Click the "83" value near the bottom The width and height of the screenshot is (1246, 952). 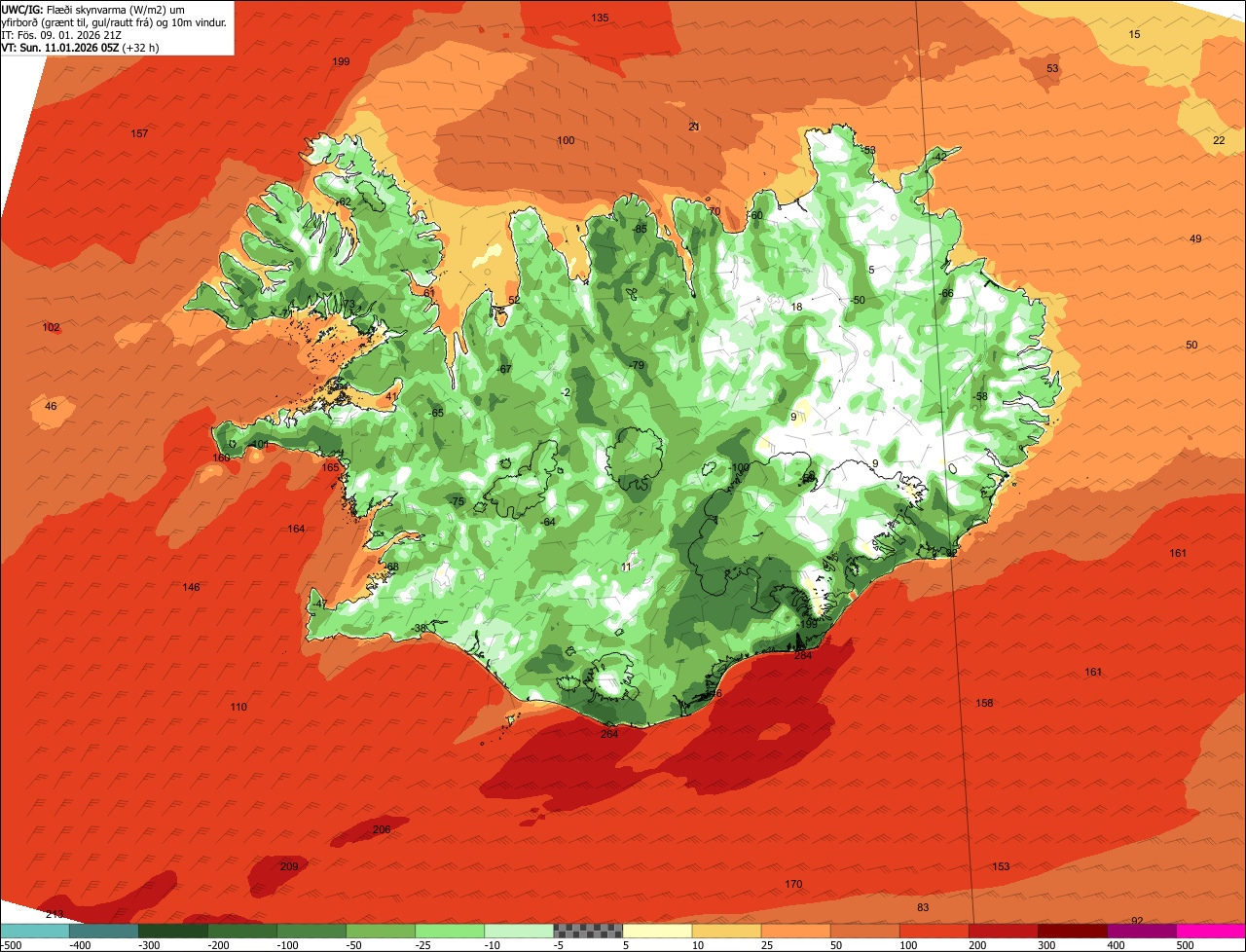pos(923,907)
